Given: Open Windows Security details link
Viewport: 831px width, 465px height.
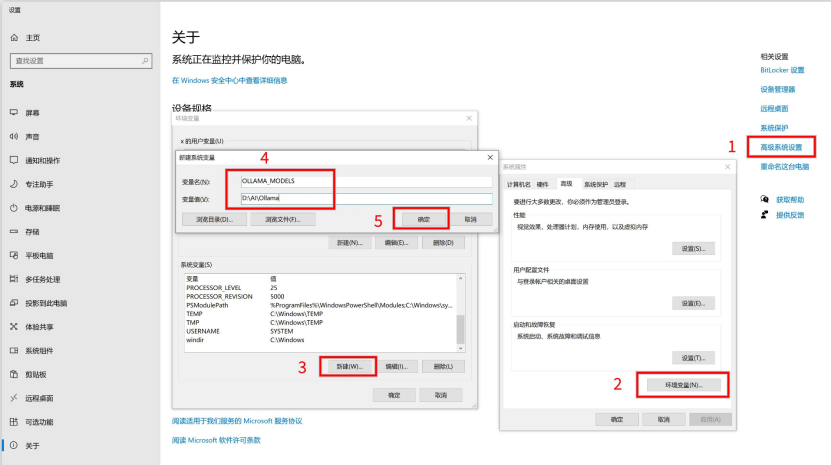Looking at the screenshot, I should (229, 81).
